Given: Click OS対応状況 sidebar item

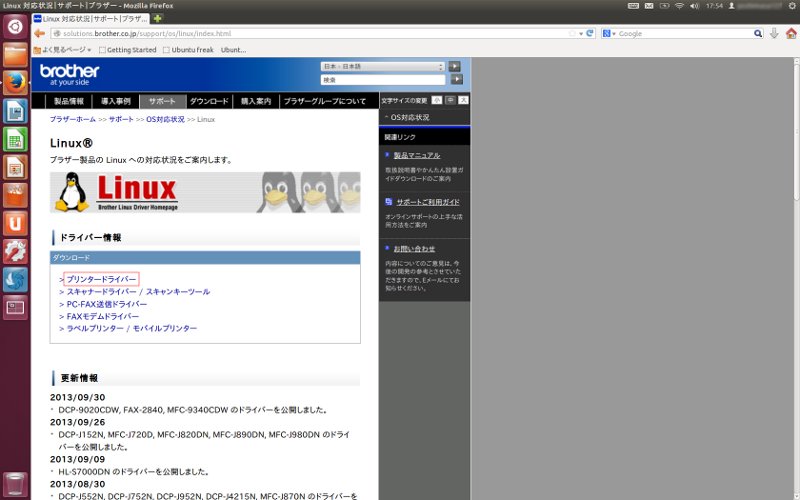Looking at the screenshot, I should coord(410,117).
